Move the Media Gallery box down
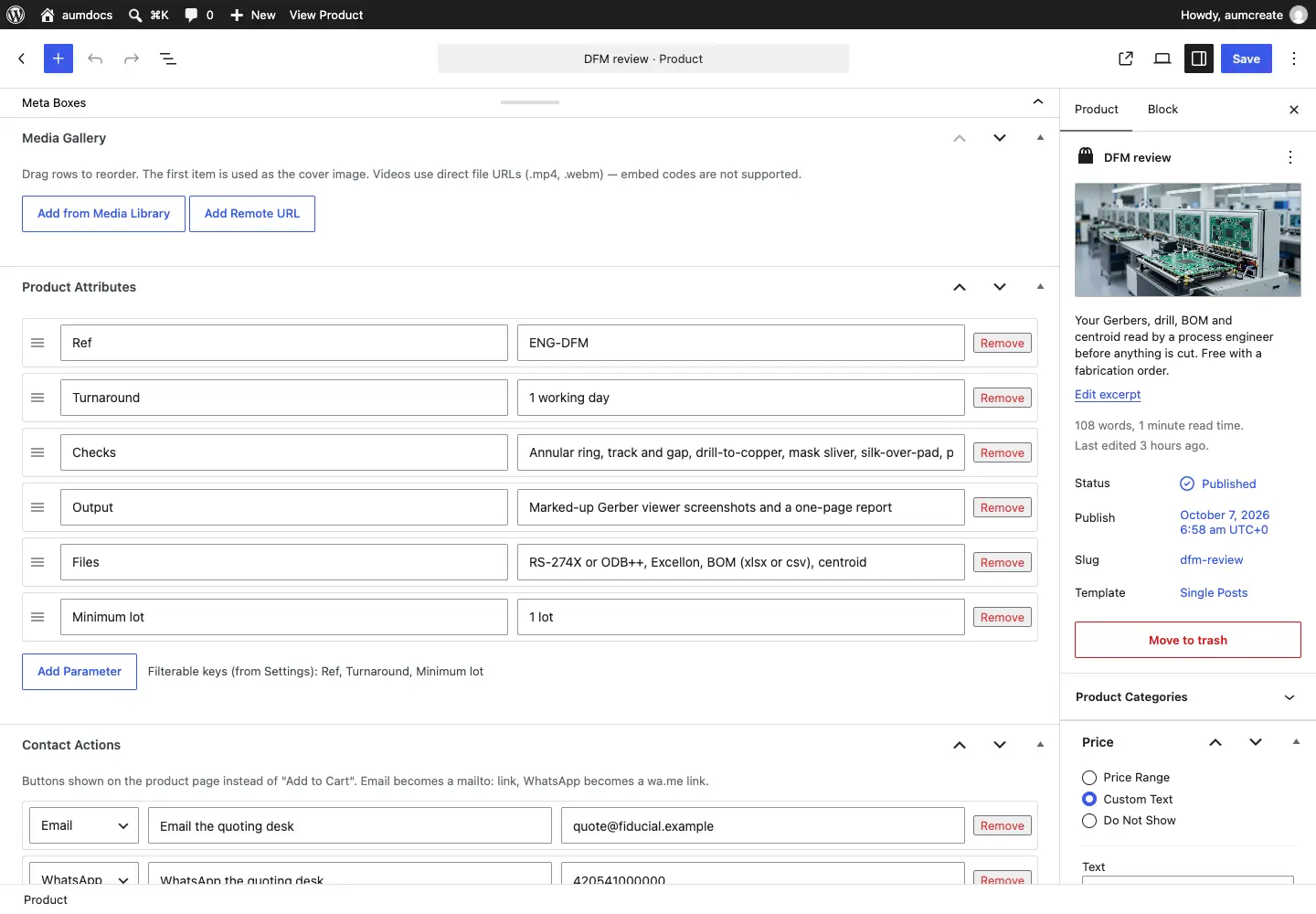Image resolution: width=1316 pixels, height=914 pixels. point(1000,138)
